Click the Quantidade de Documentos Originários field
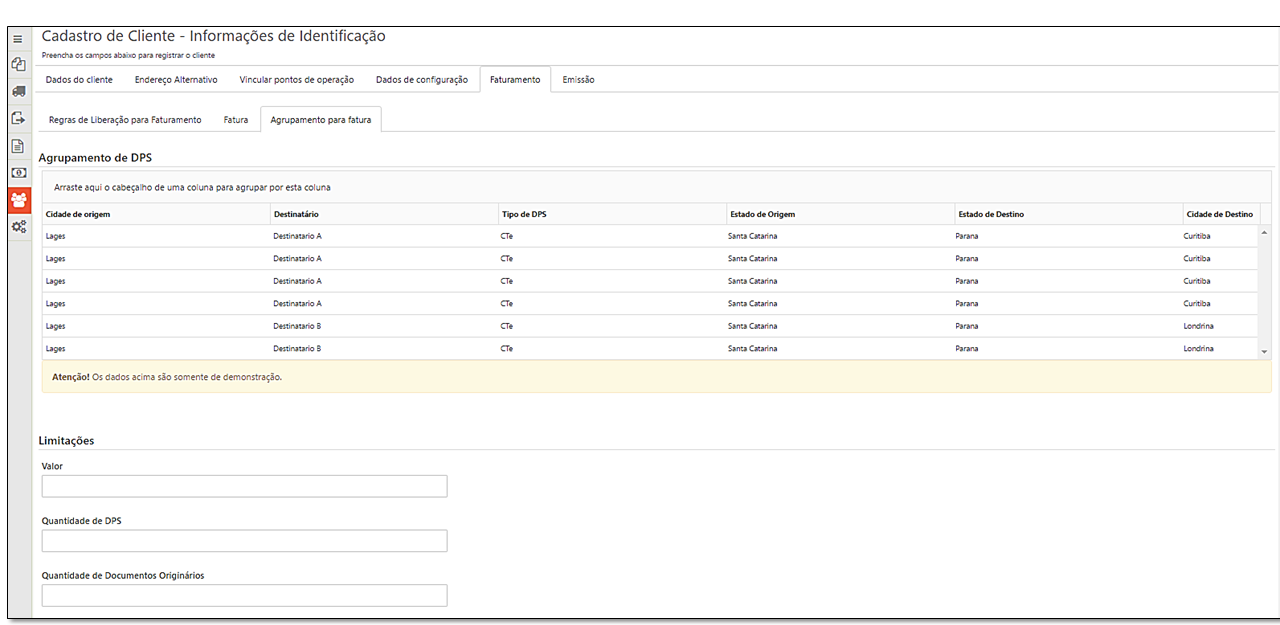The height and width of the screenshot is (625, 1280). click(244, 596)
